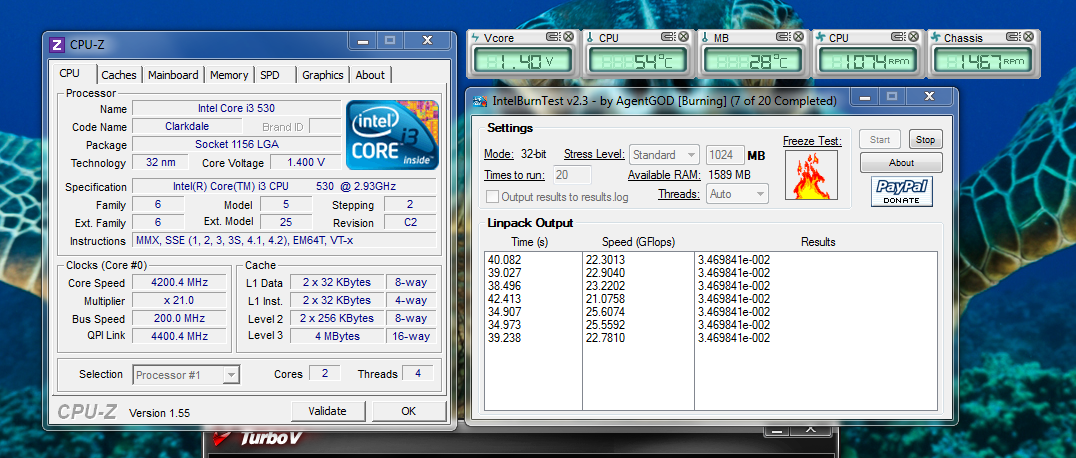1076x458 pixels.
Task: Click the Linpack speed '21.0758'
Action: pyautogui.click(x=605, y=299)
